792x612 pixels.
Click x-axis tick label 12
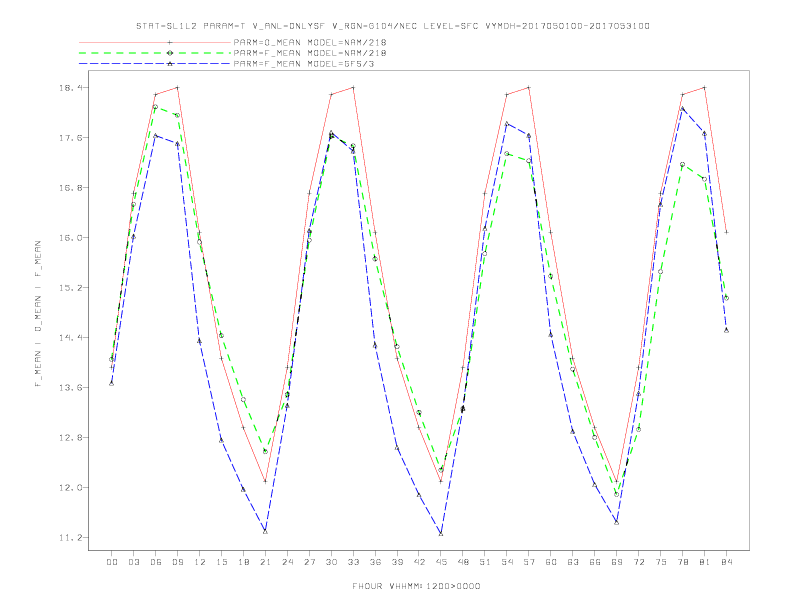click(x=200, y=562)
